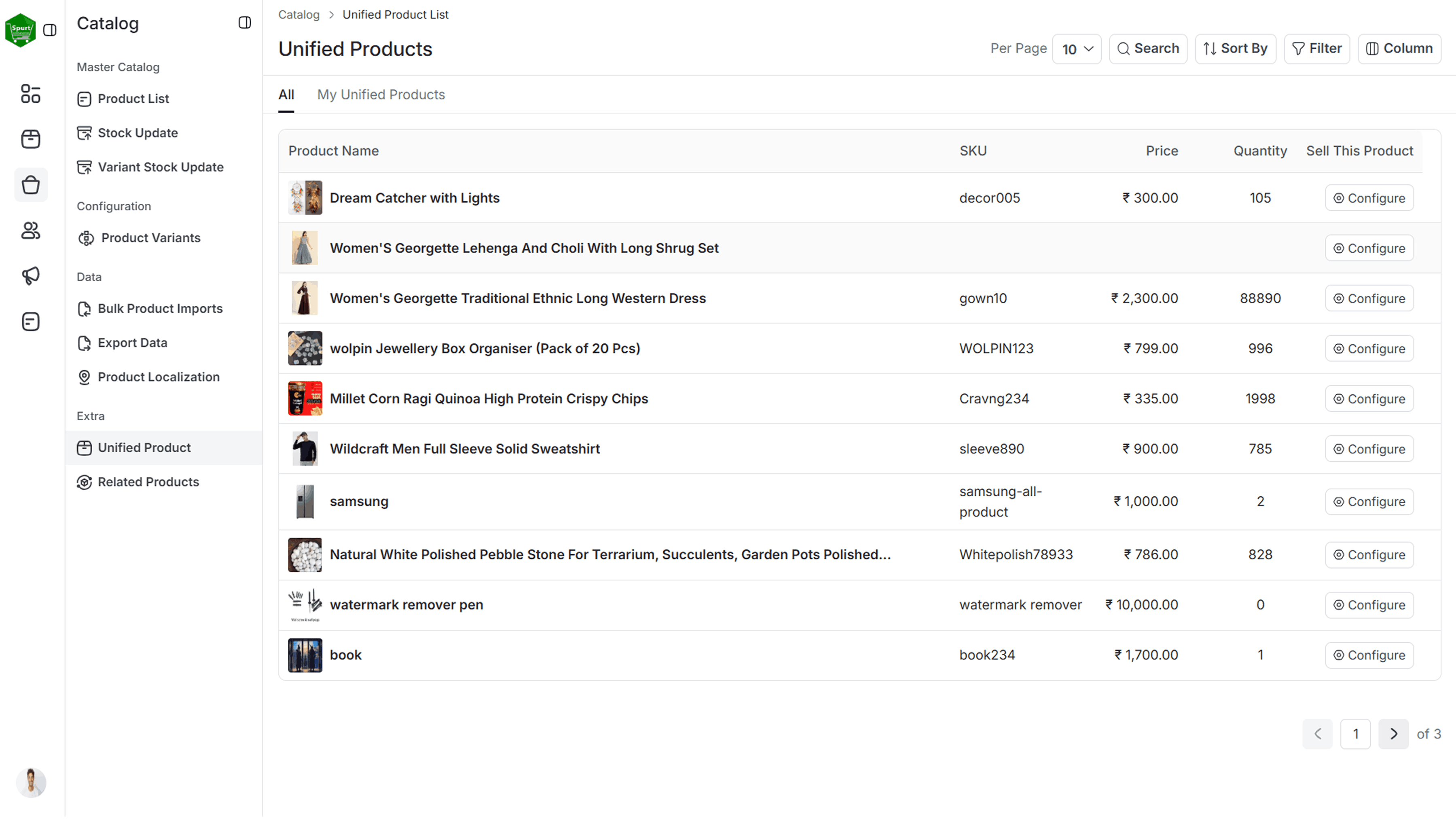Click the samsung refrigerator thumbnail
Viewport: 1456px width, 819px height.
pyautogui.click(x=305, y=502)
